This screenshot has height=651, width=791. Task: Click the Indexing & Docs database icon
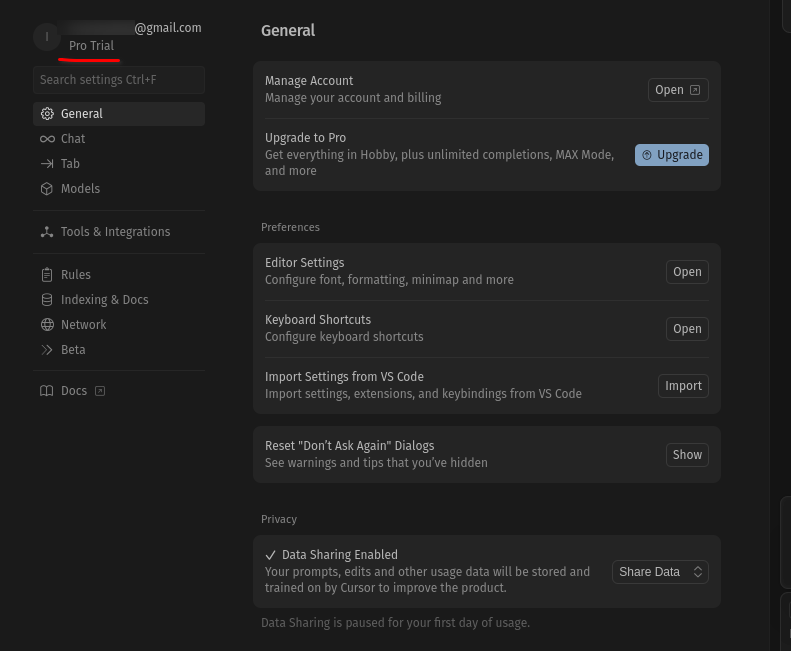[x=47, y=300]
